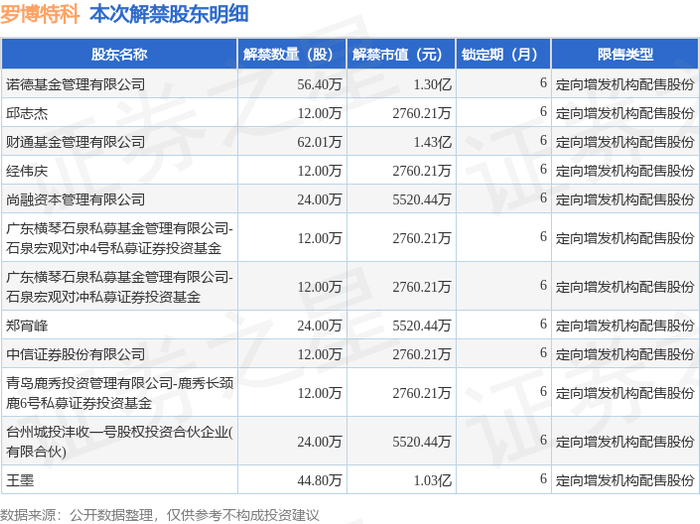Click the 罗博特科 stock name in the title
This screenshot has height=524, width=700.
pyautogui.click(x=40, y=14)
